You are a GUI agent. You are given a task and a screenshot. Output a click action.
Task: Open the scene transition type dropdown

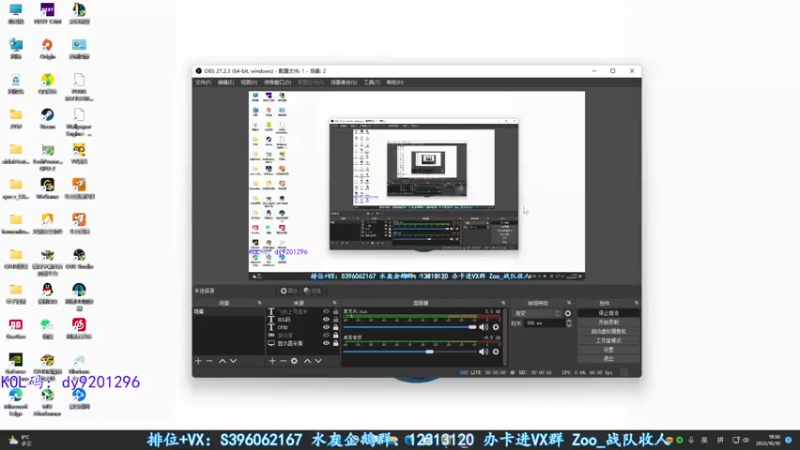coord(537,313)
